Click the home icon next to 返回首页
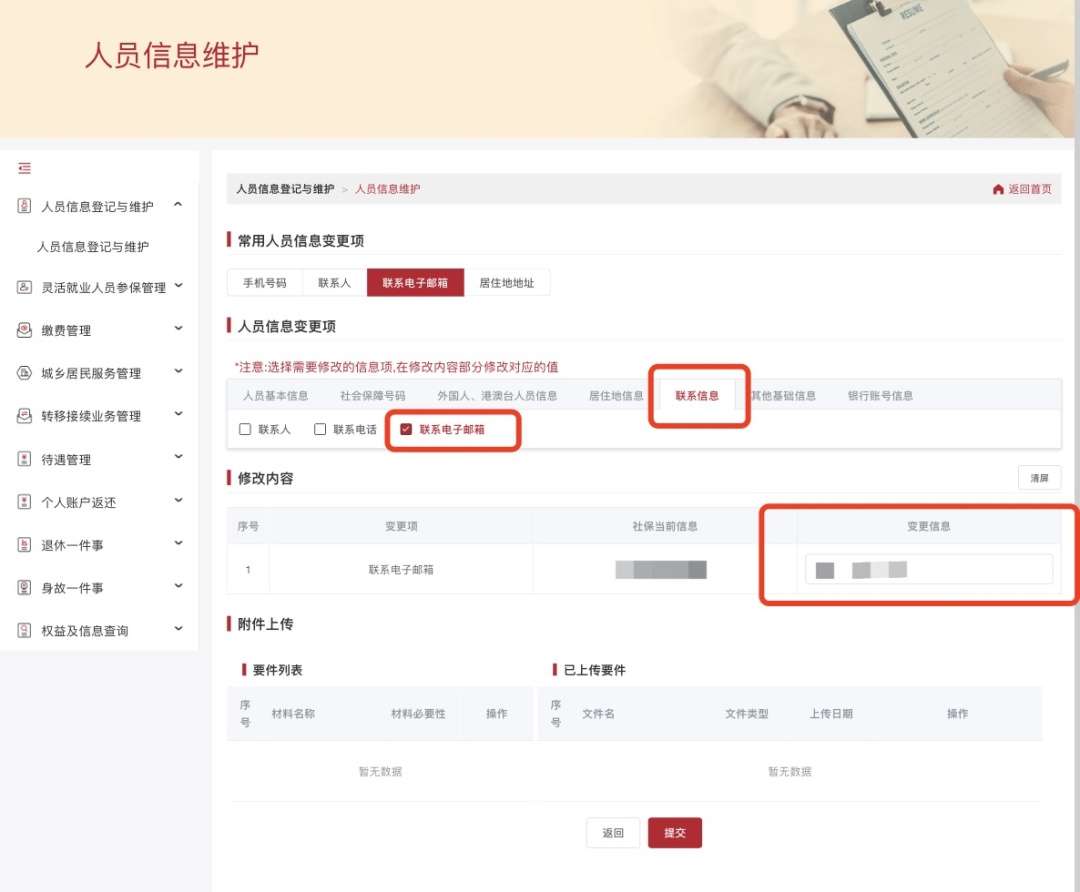This screenshot has height=892, width=1080. click(997, 188)
